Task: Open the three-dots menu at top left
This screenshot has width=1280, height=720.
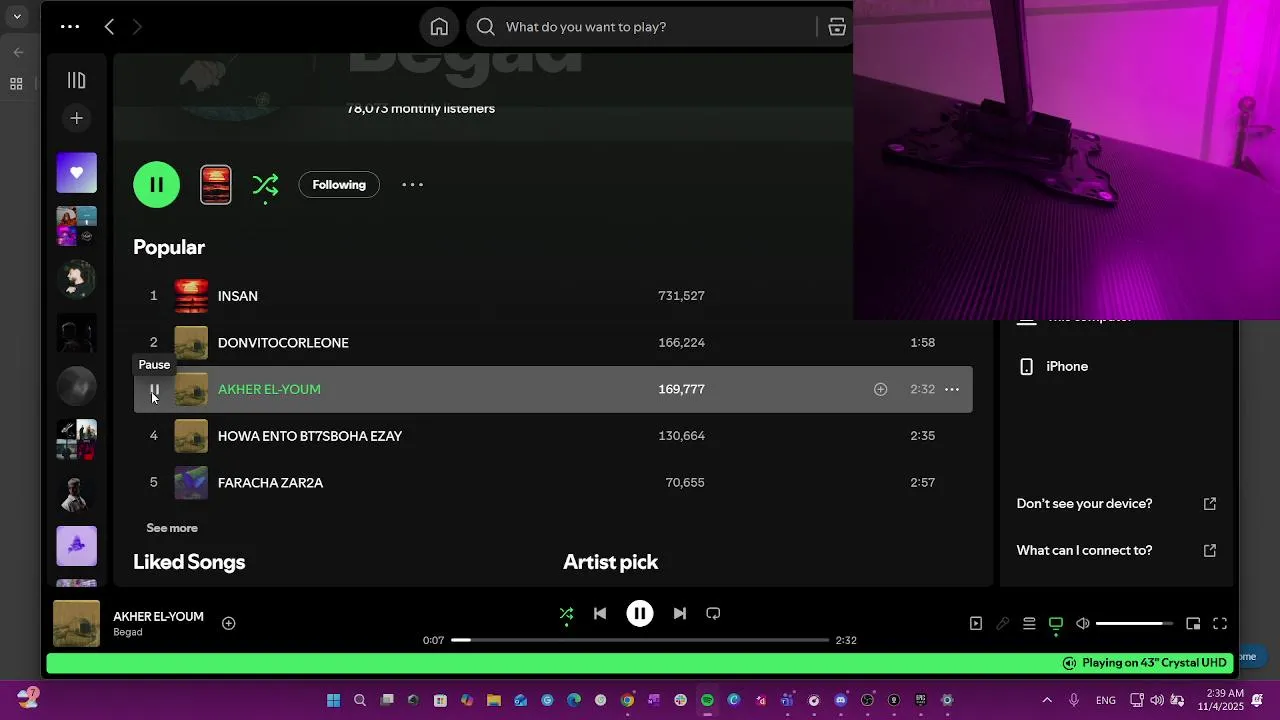Action: 70,27
